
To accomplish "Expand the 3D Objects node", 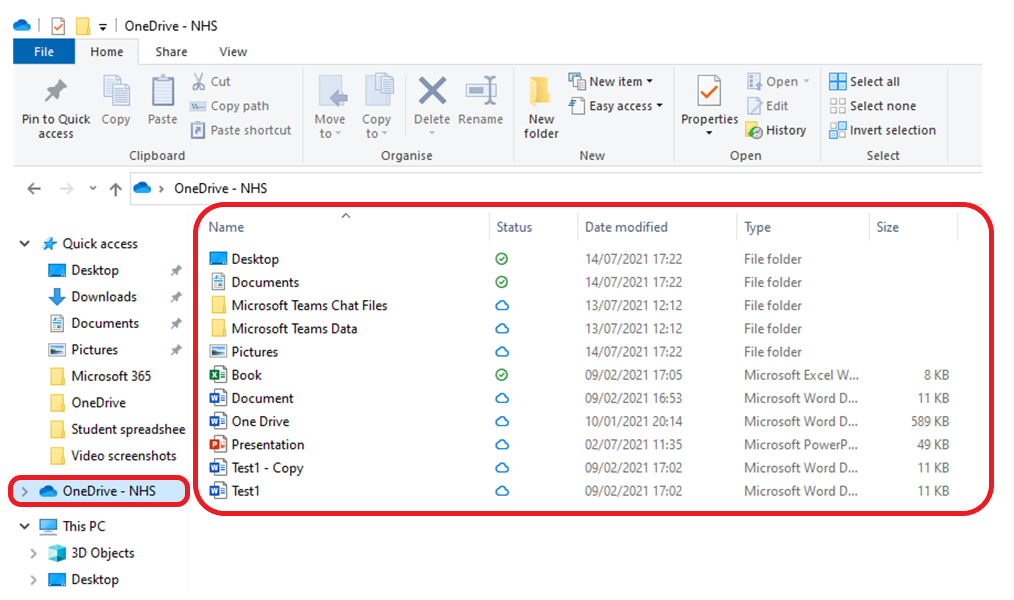I will point(34,553).
